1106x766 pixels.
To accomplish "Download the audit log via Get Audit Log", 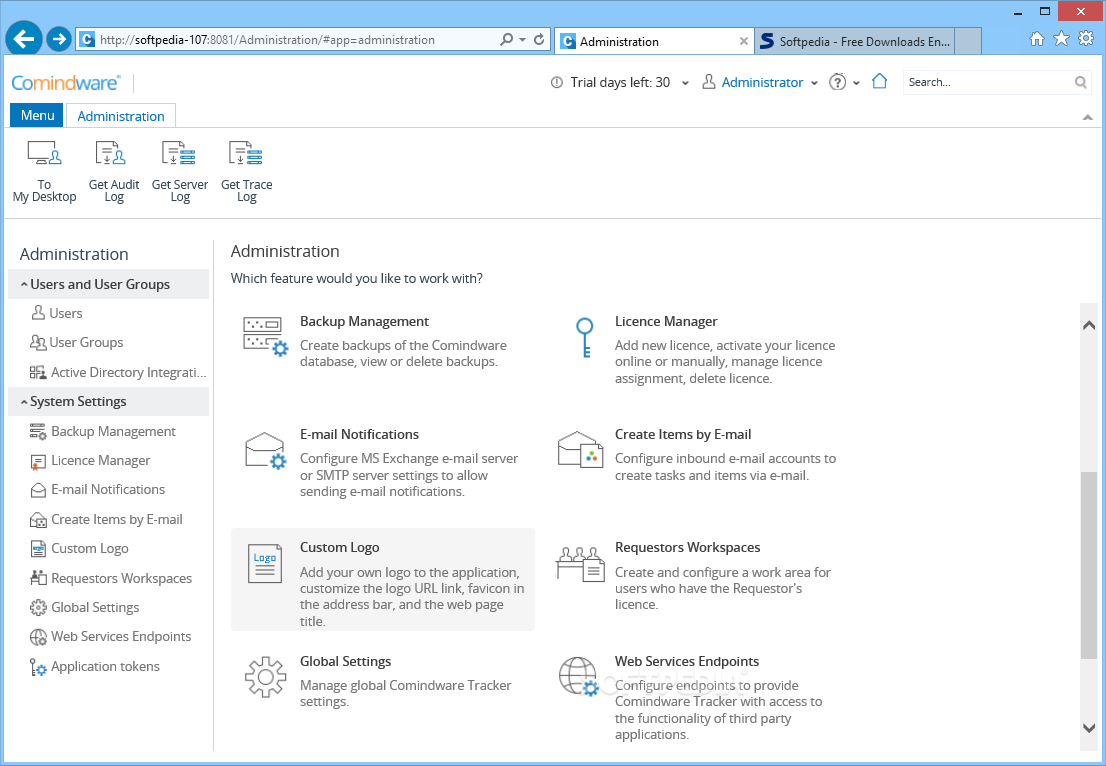I will tap(114, 173).
